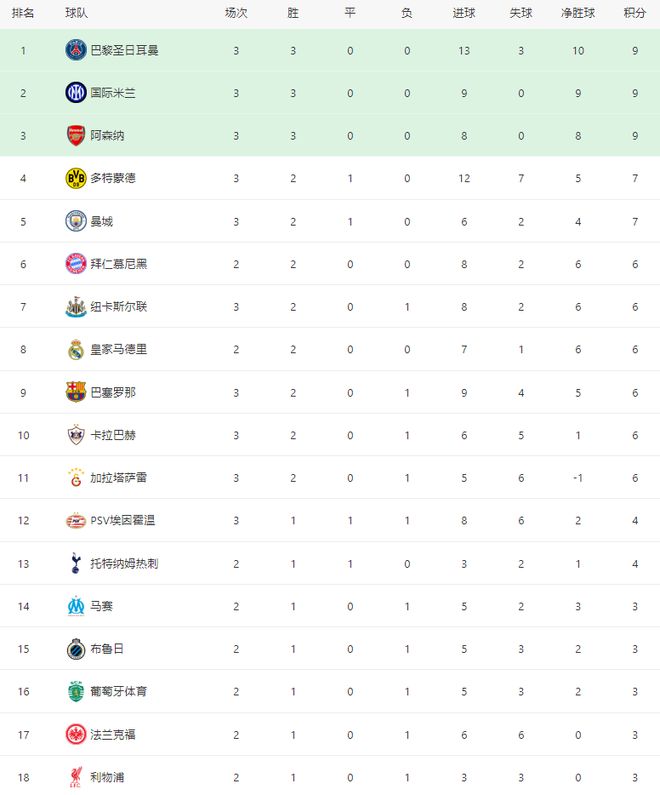Viewport: 660px width, 795px height.
Task: Click the Real Madrid club crest
Action: [76, 350]
